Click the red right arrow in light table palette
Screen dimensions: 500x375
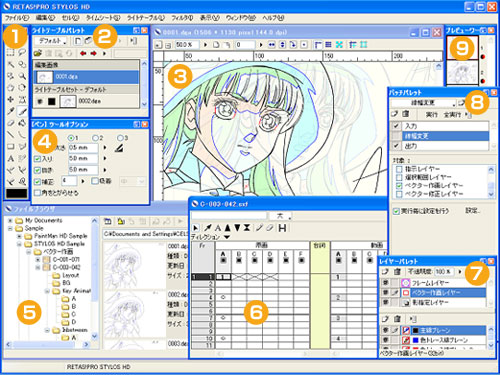tap(93, 53)
